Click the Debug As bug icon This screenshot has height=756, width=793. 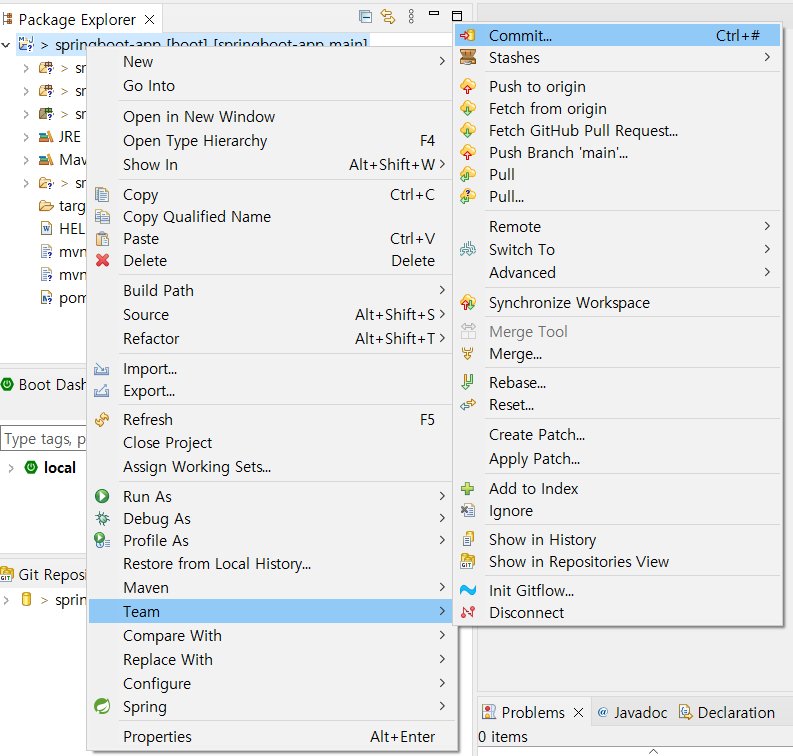click(102, 518)
